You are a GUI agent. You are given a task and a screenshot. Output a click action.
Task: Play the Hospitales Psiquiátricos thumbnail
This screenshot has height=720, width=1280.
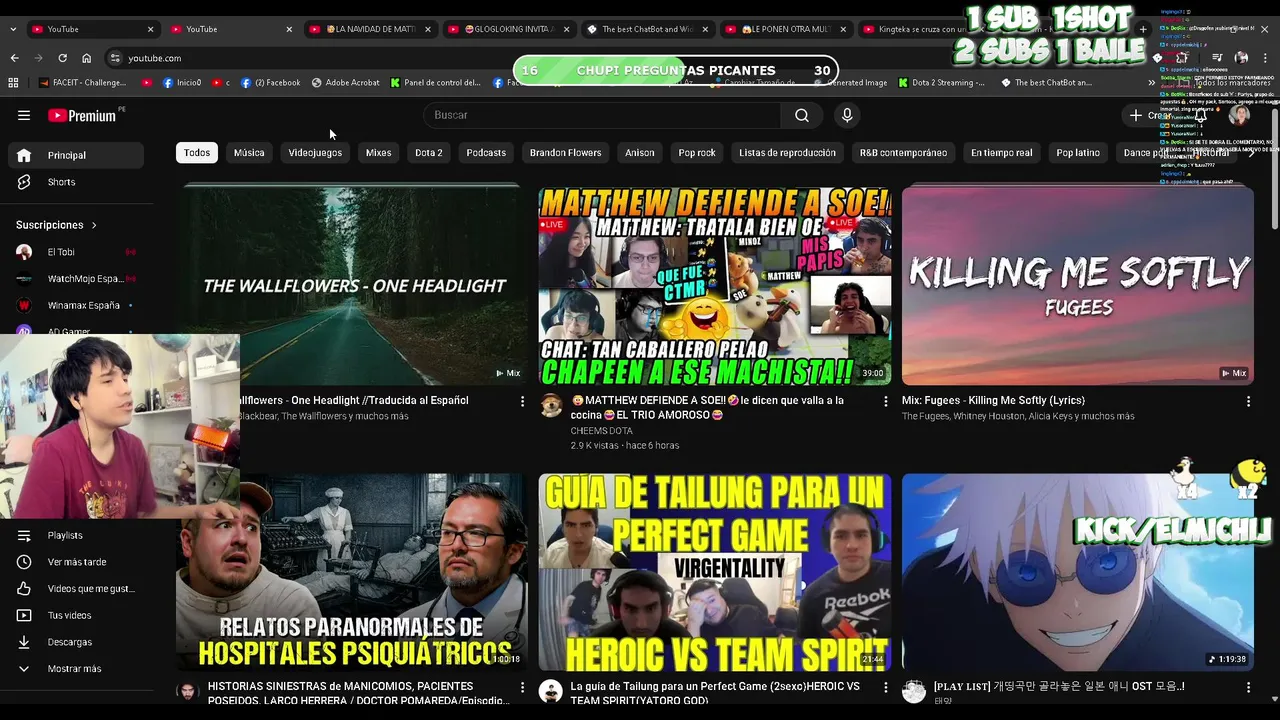pyautogui.click(x=352, y=572)
